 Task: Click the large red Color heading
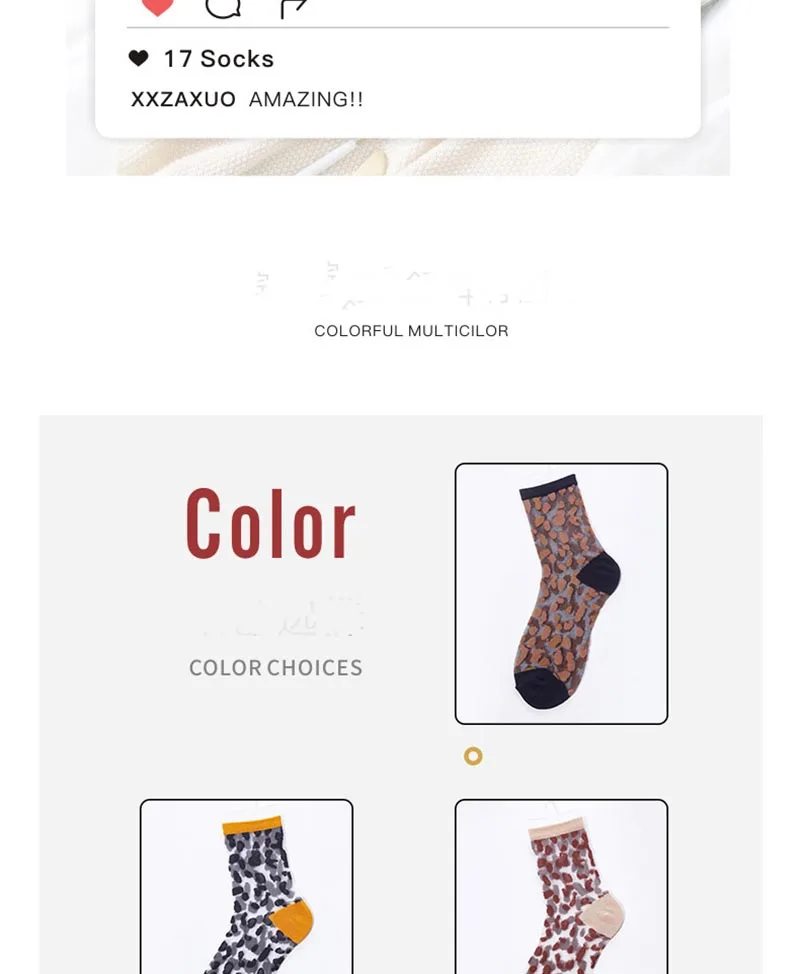tap(271, 524)
